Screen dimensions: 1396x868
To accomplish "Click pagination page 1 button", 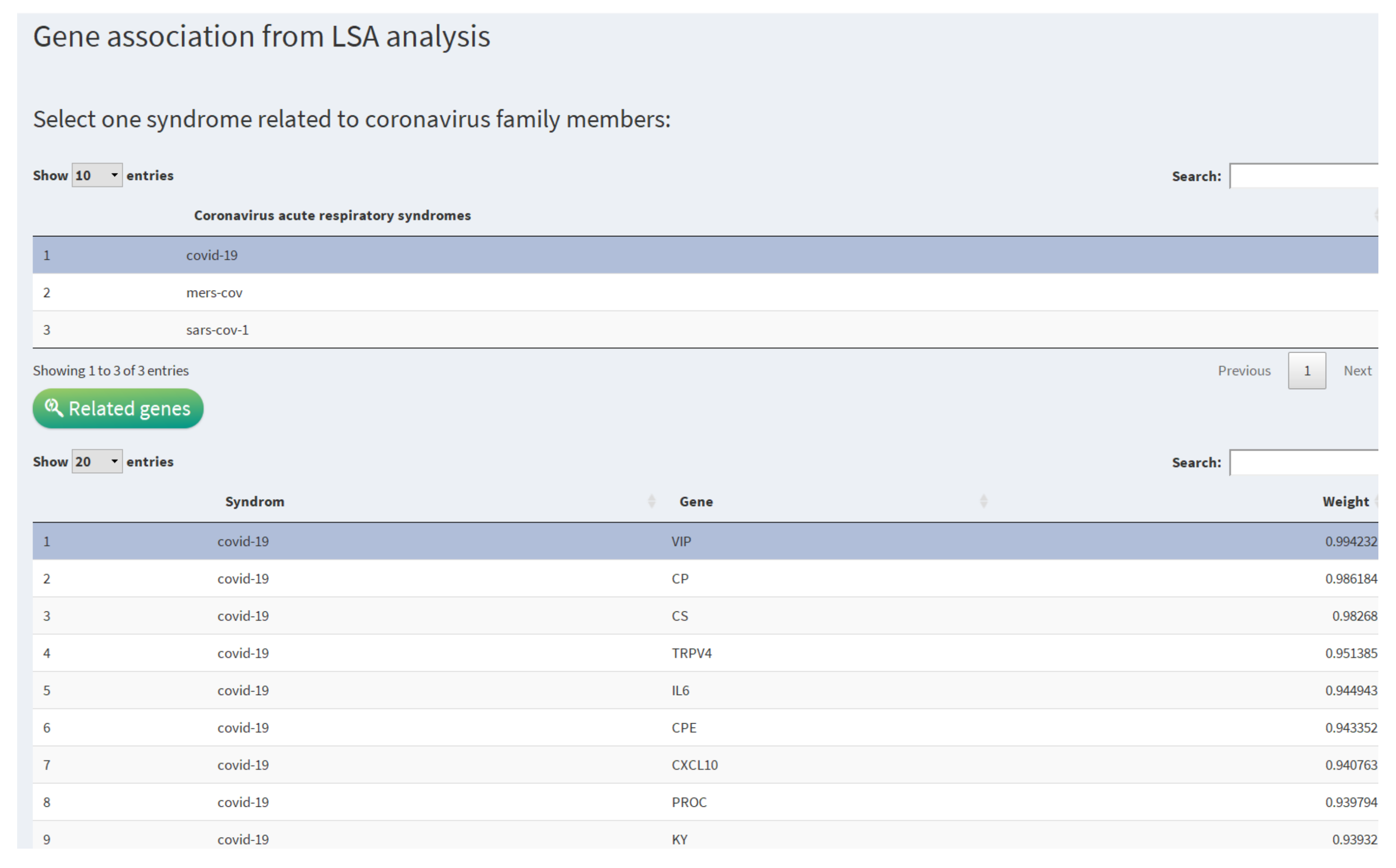I will tap(1307, 371).
